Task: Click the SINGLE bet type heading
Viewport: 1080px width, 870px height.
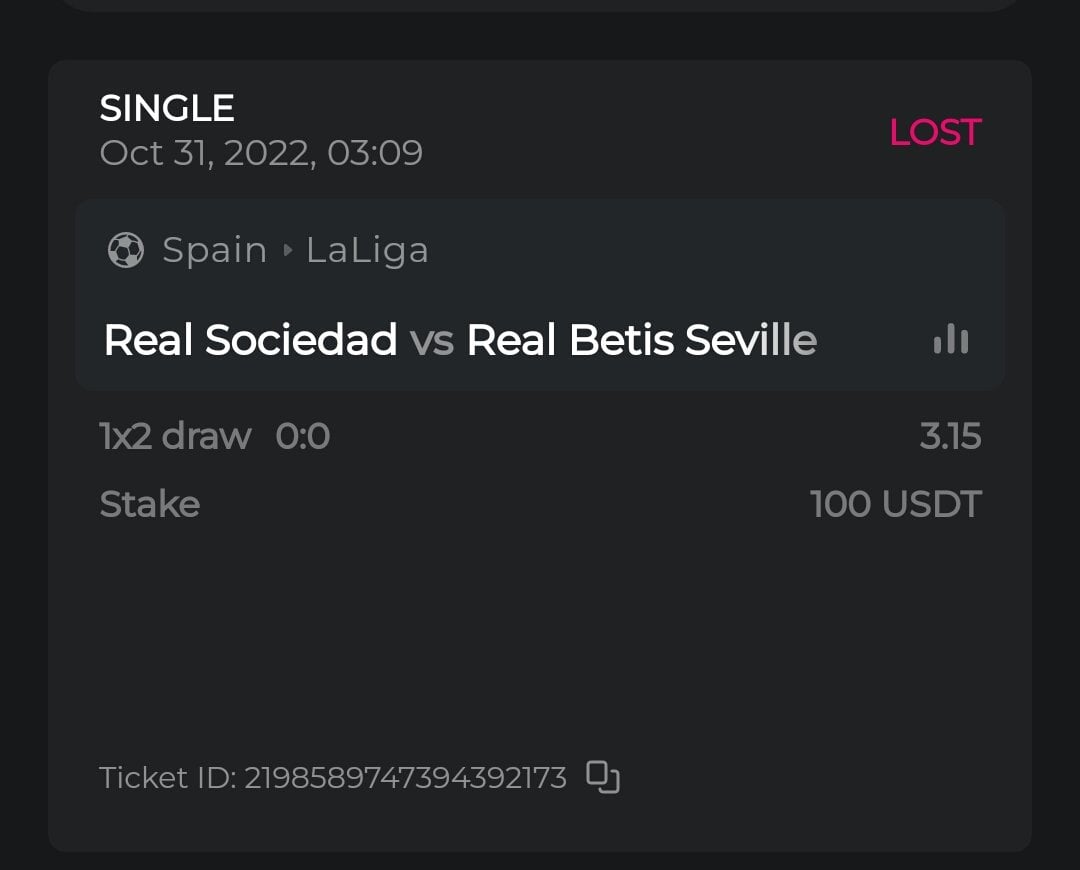Action: point(167,108)
